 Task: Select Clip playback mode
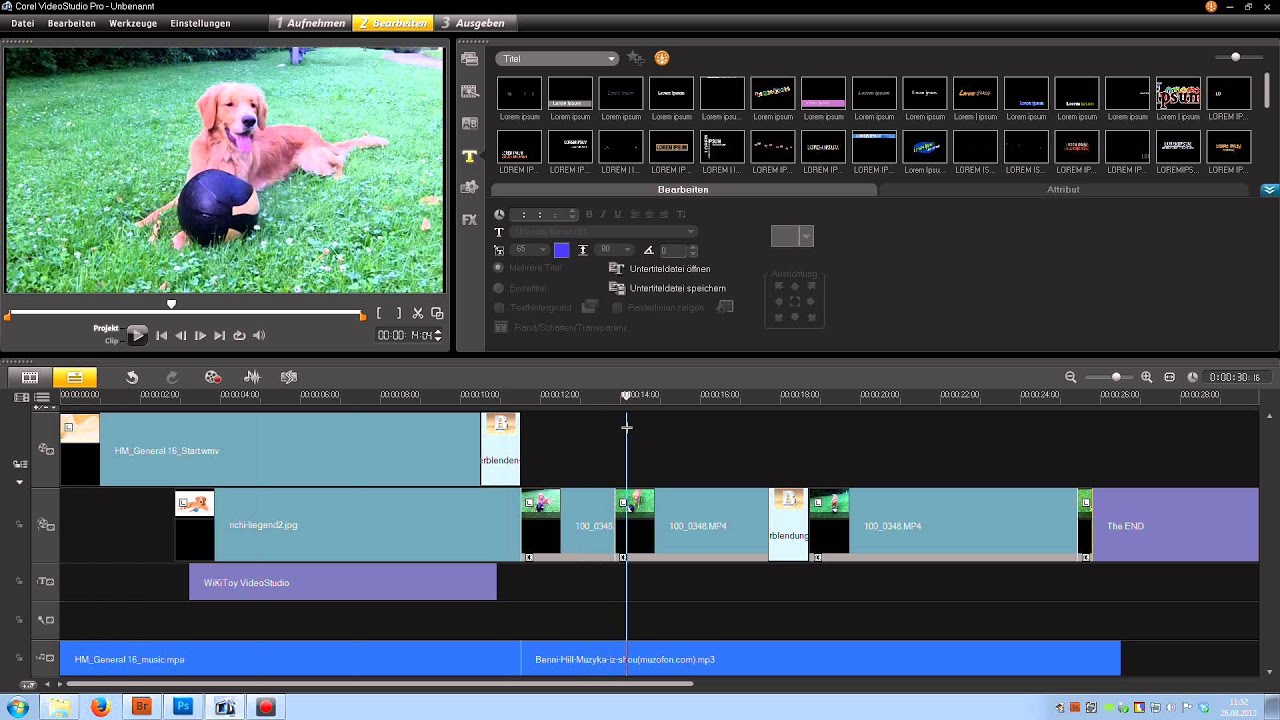click(x=112, y=341)
